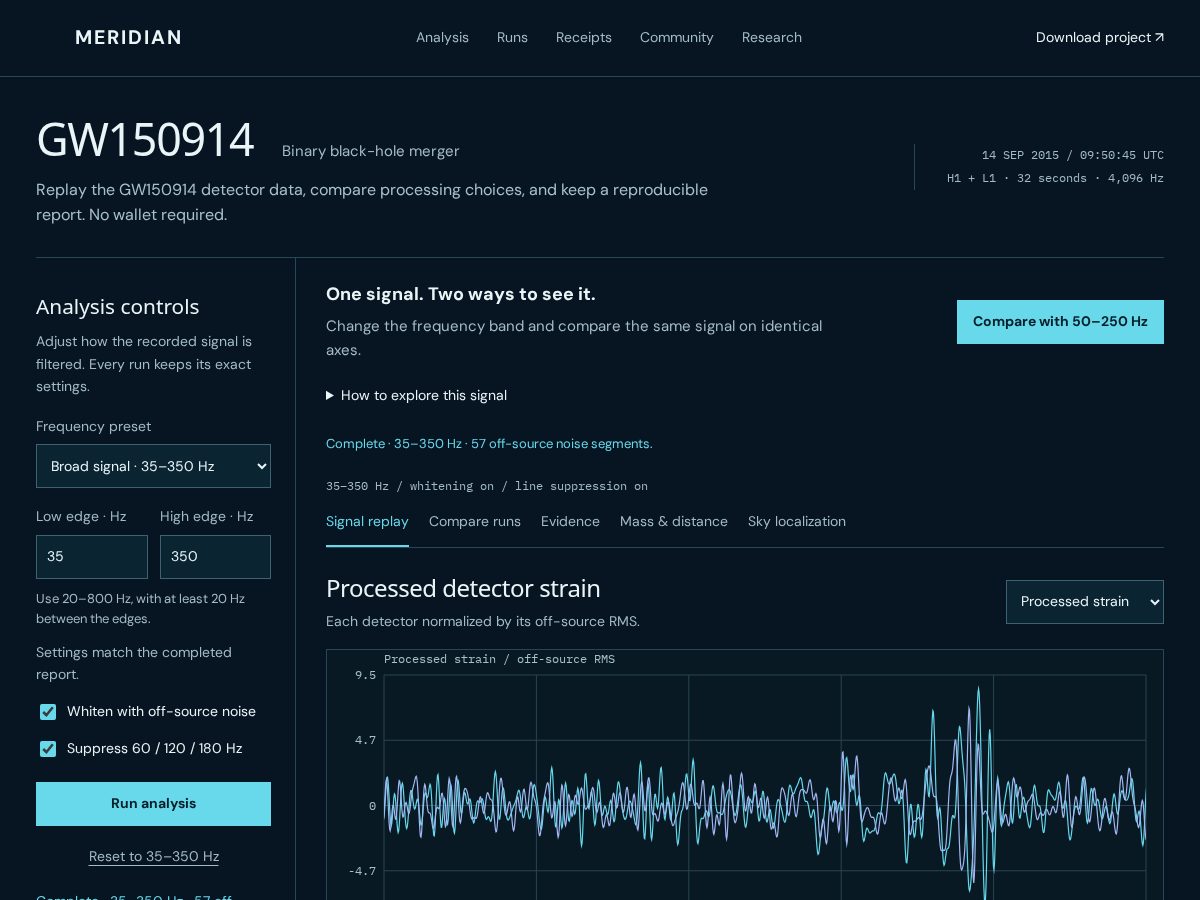Viewport: 1200px width, 900px height.
Task: Select the Signal replay tab
Action: 367,522
